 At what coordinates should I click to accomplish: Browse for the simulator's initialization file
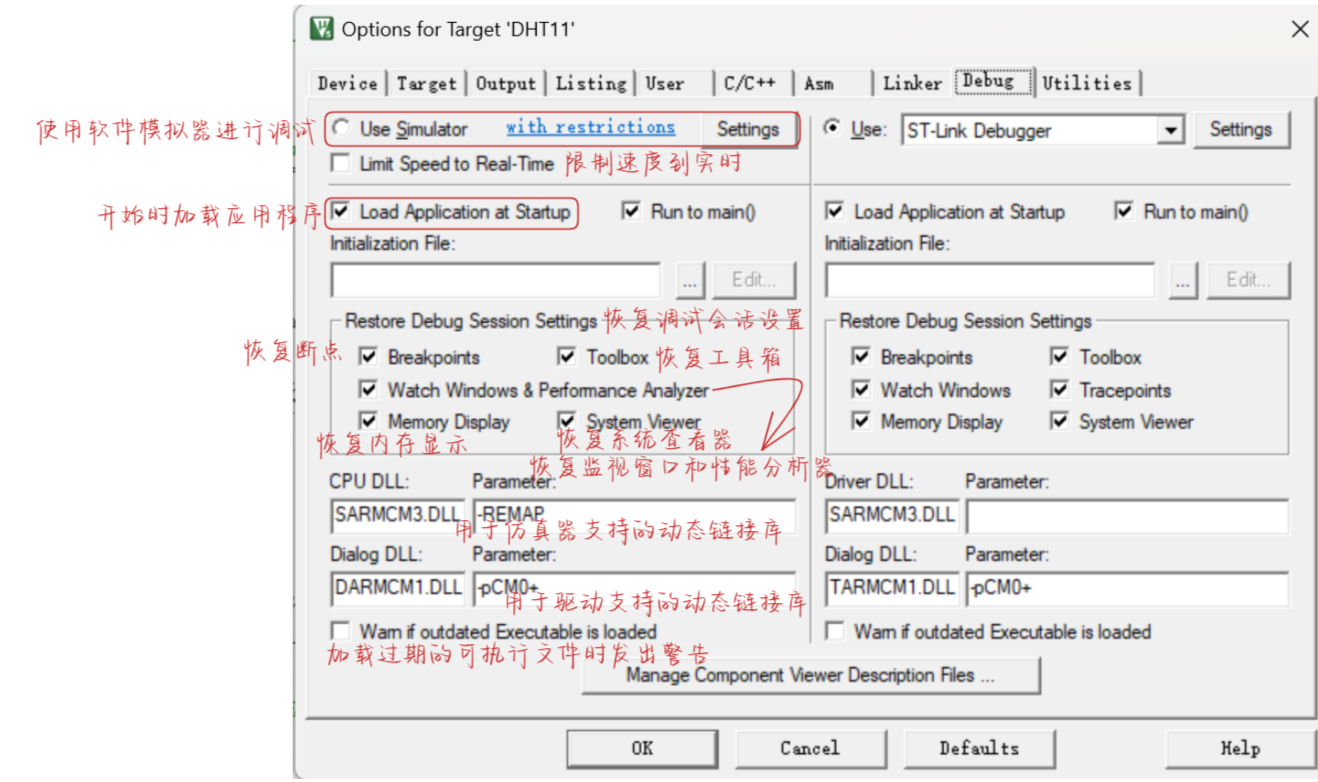coord(689,280)
